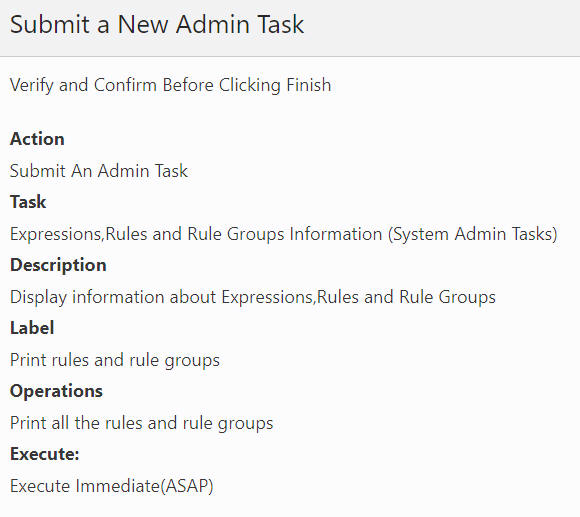Image resolution: width=580 pixels, height=517 pixels.
Task: Click the "Submit An Admin Task" value
Action: (99, 171)
